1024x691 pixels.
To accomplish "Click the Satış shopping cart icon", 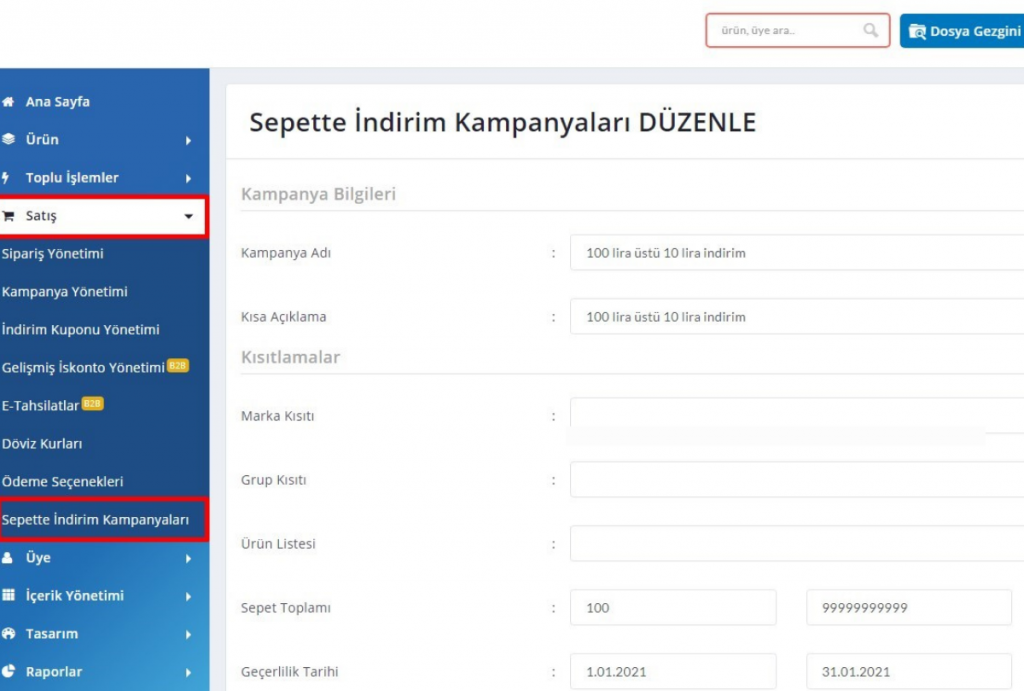I will [8, 216].
